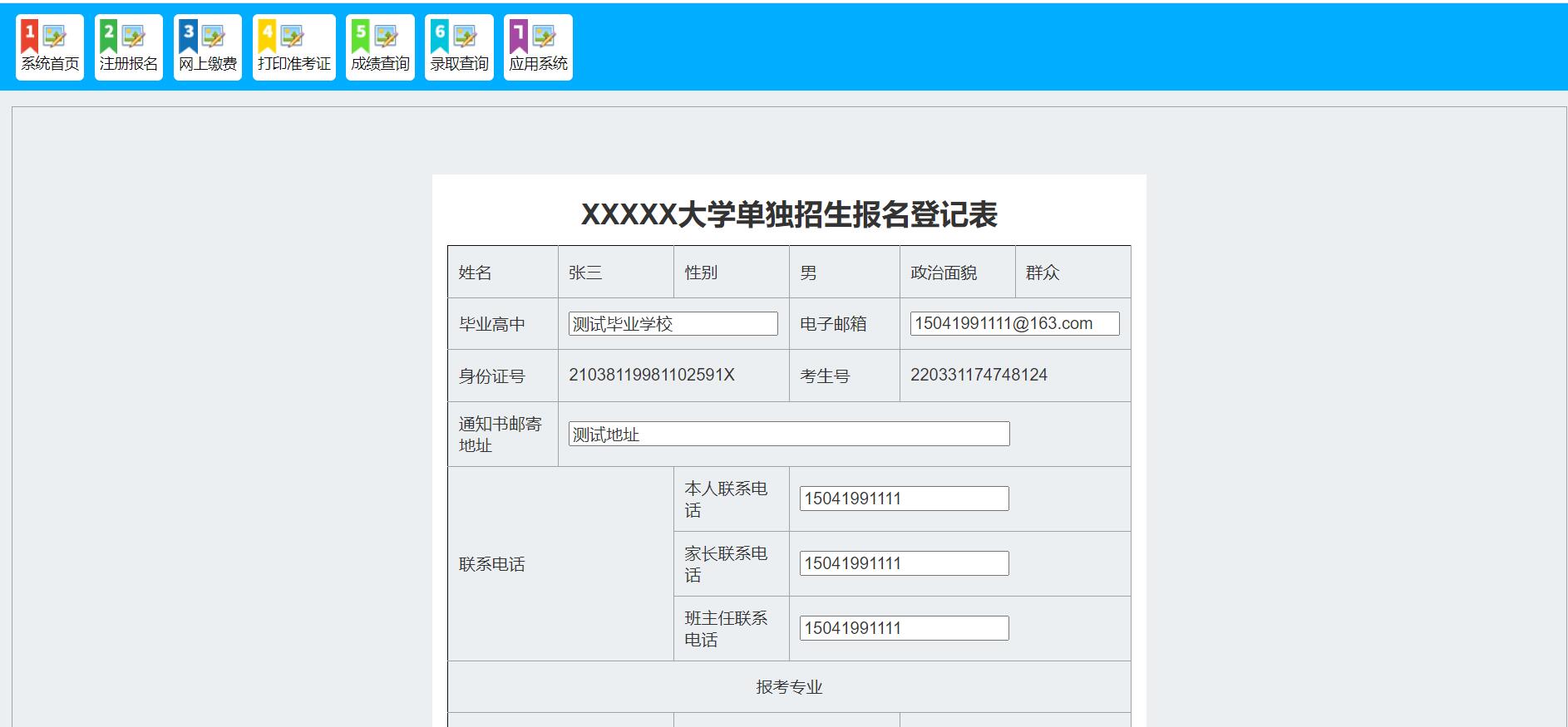Focus the 电子邮箱 input field

[1015, 323]
